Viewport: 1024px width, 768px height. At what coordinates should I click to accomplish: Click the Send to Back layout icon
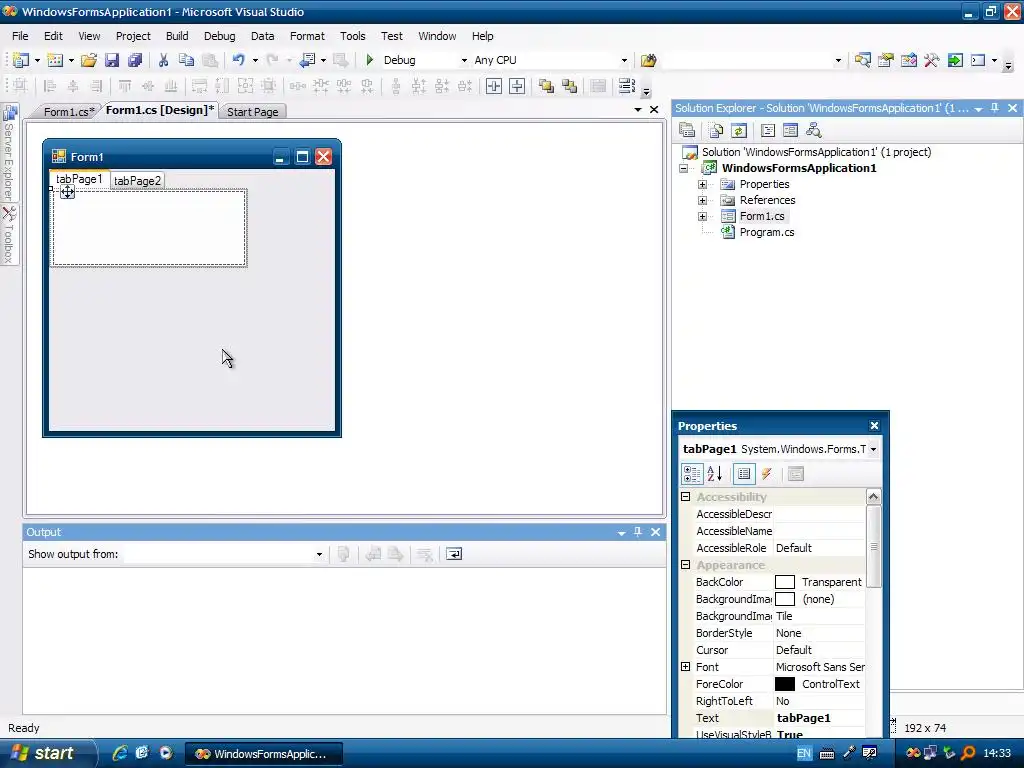[569, 86]
